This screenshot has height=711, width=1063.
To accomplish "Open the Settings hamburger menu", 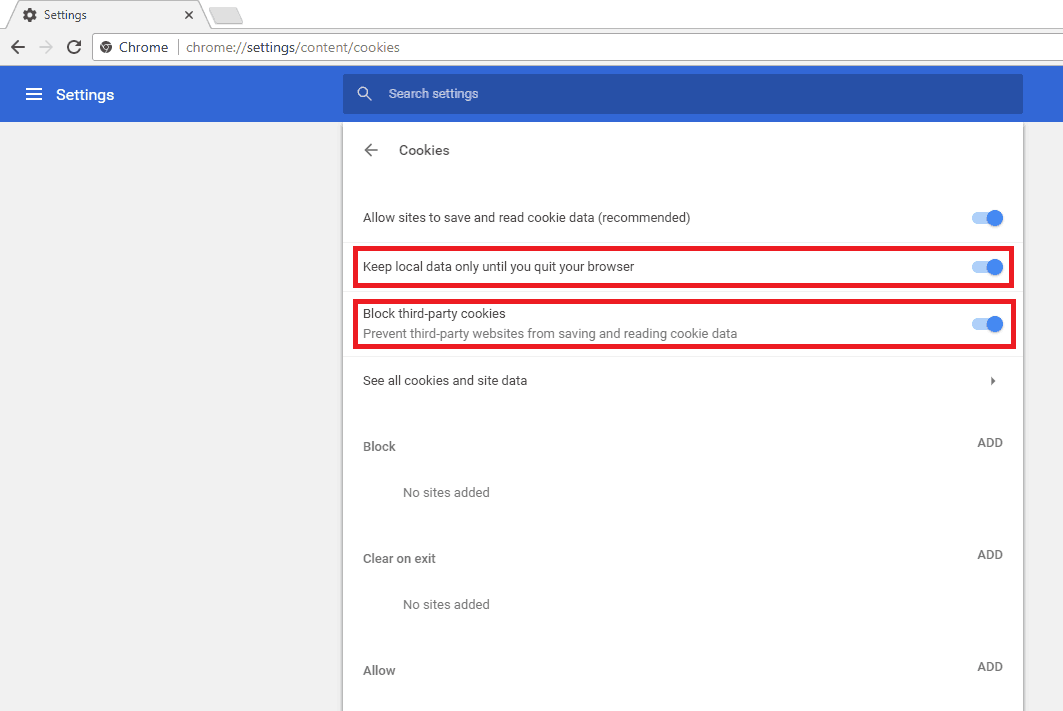I will [34, 94].
